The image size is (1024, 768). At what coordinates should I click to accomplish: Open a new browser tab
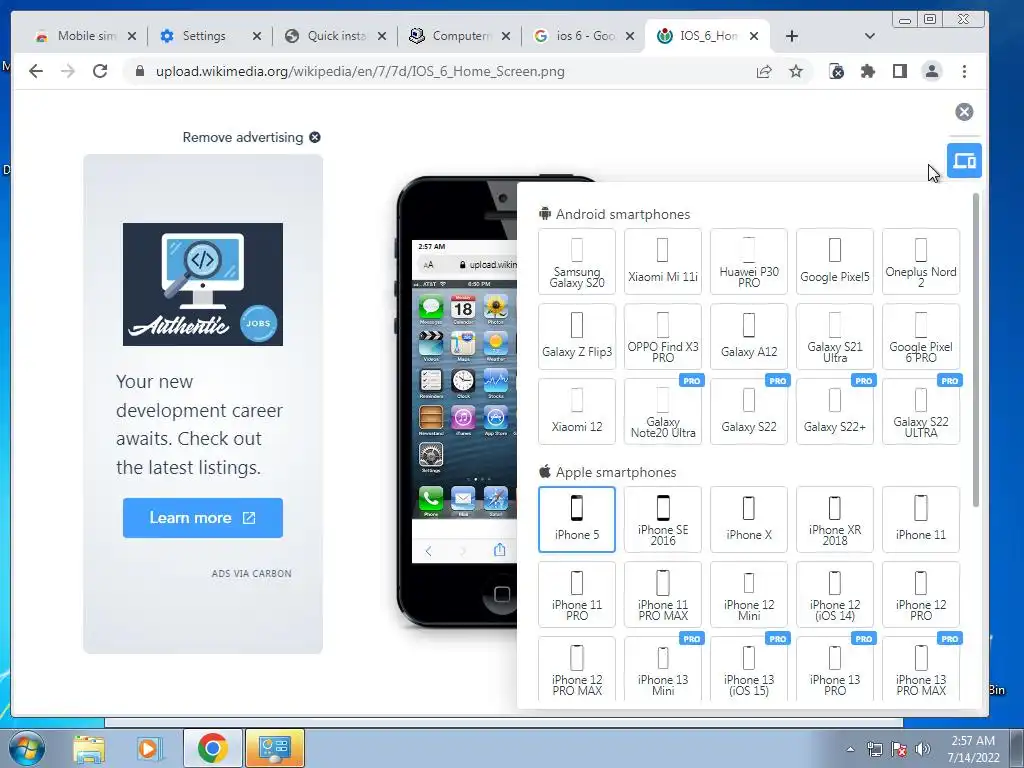point(792,36)
